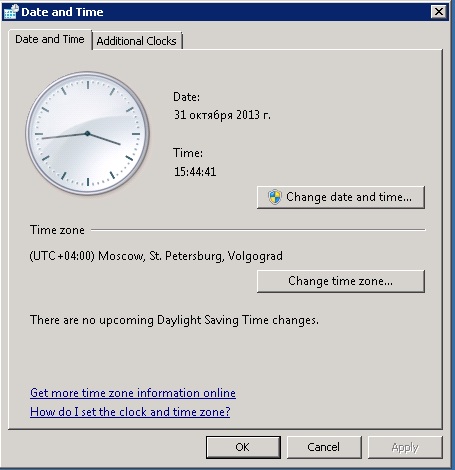Click the calendar icon in the title bar
This screenshot has width=455, height=470.
click(11, 12)
